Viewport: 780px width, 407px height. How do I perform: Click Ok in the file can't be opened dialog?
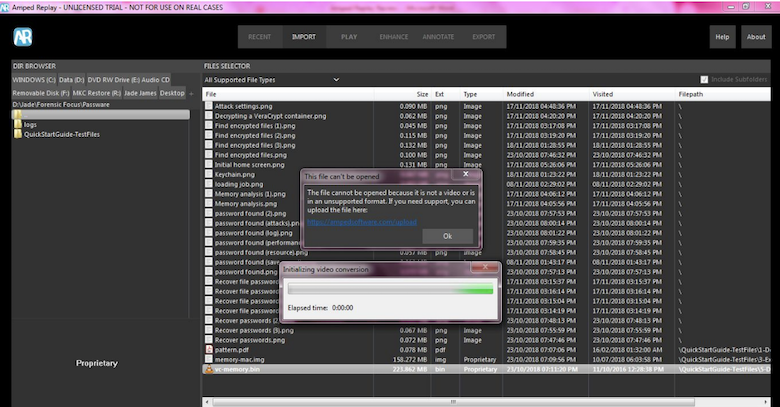pos(448,236)
